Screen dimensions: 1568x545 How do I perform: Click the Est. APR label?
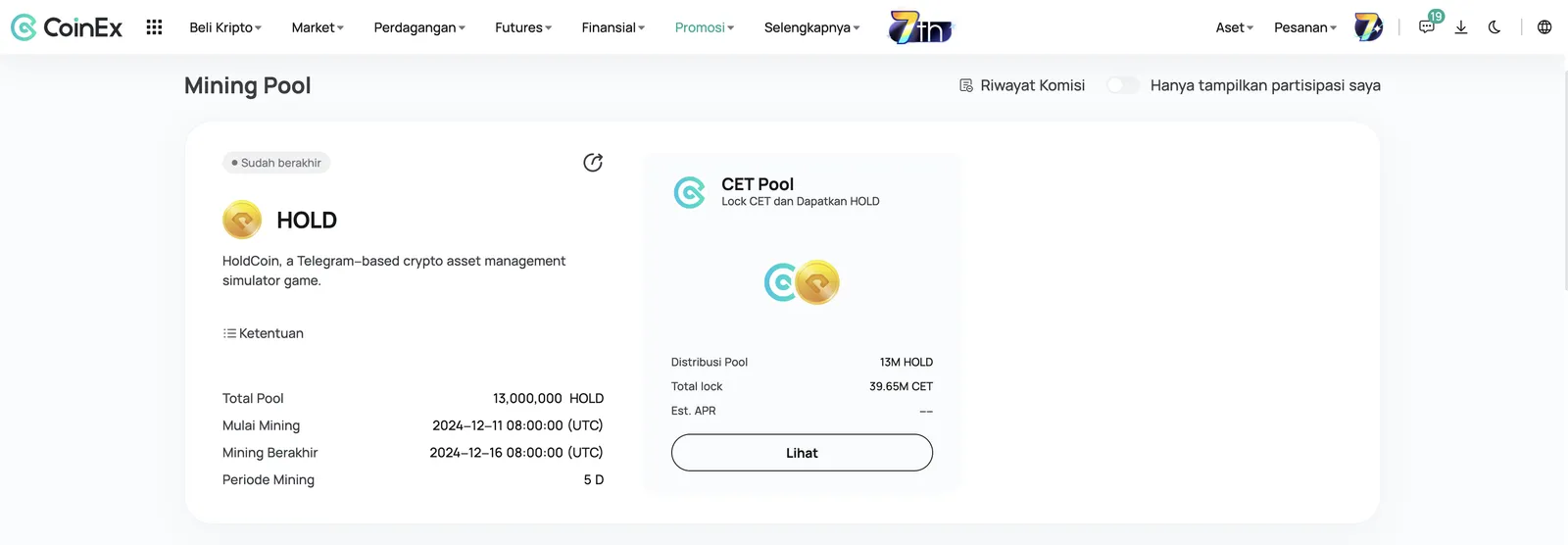pos(694,411)
